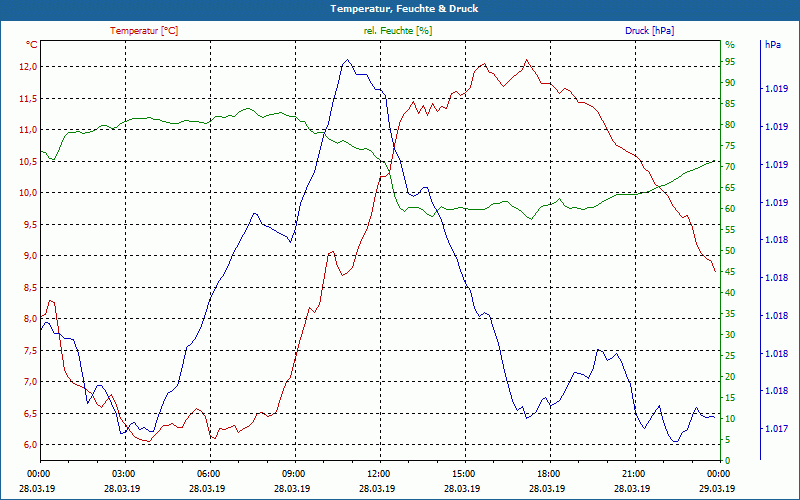Click the 50 humidity axis value
Image resolution: width=800 pixels, height=500 pixels.
(x=730, y=251)
